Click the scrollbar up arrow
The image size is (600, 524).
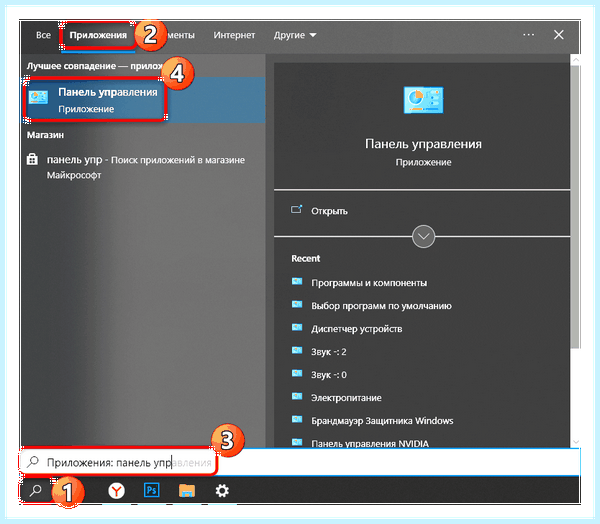point(575,60)
